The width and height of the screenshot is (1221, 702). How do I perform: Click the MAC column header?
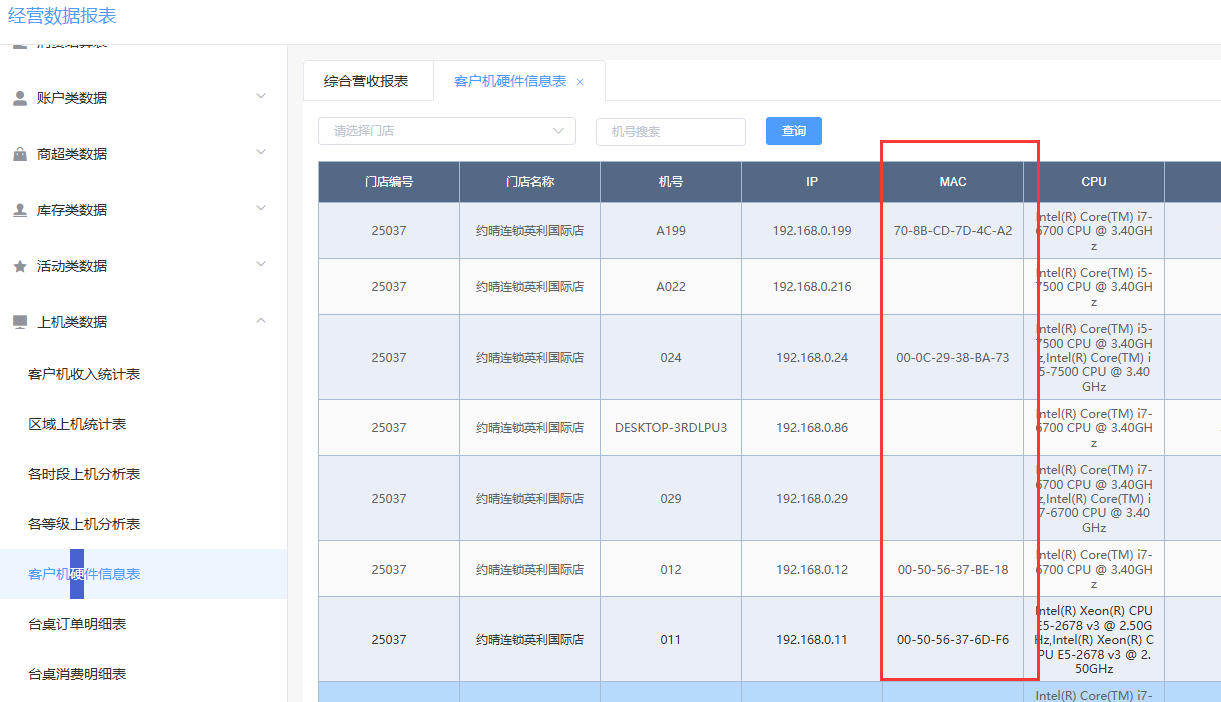tap(953, 182)
